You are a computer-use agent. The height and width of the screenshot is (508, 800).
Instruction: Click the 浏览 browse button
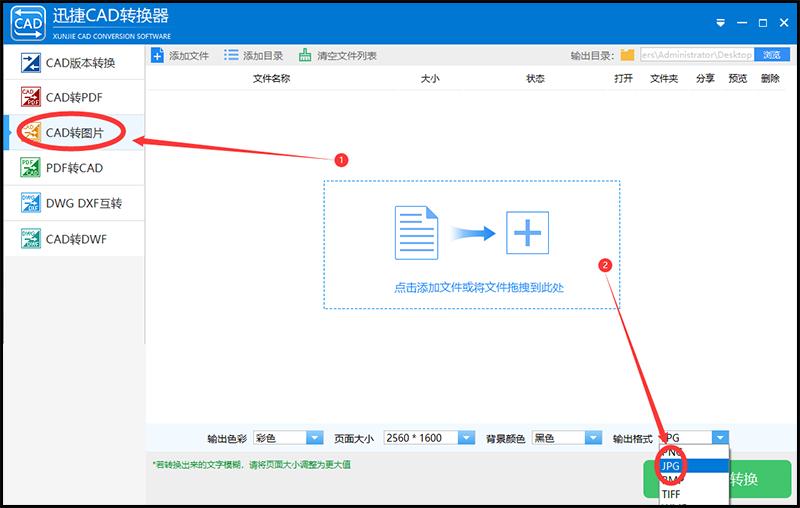(x=772, y=55)
